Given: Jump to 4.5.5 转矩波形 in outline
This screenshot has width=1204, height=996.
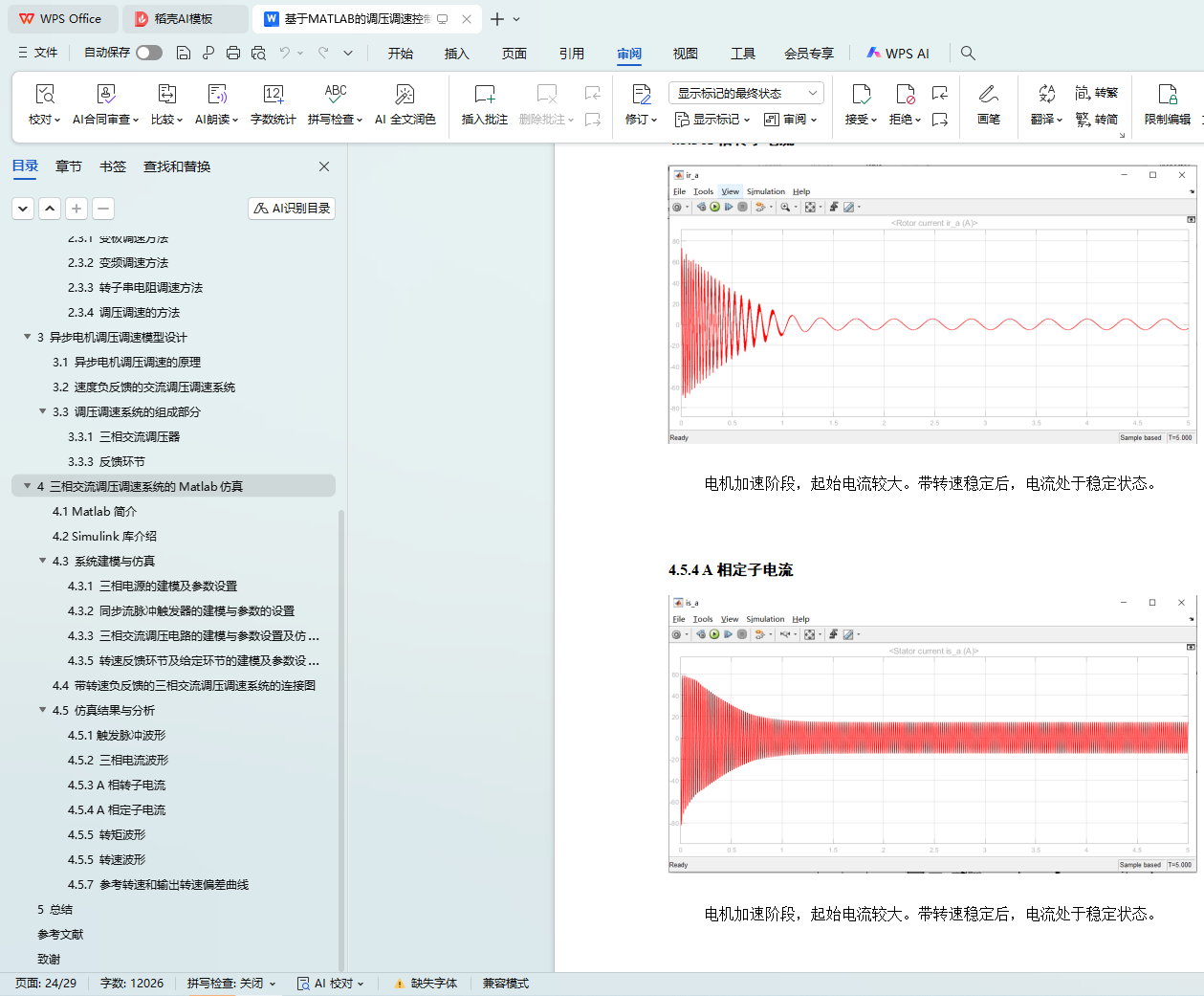Looking at the screenshot, I should [x=107, y=834].
